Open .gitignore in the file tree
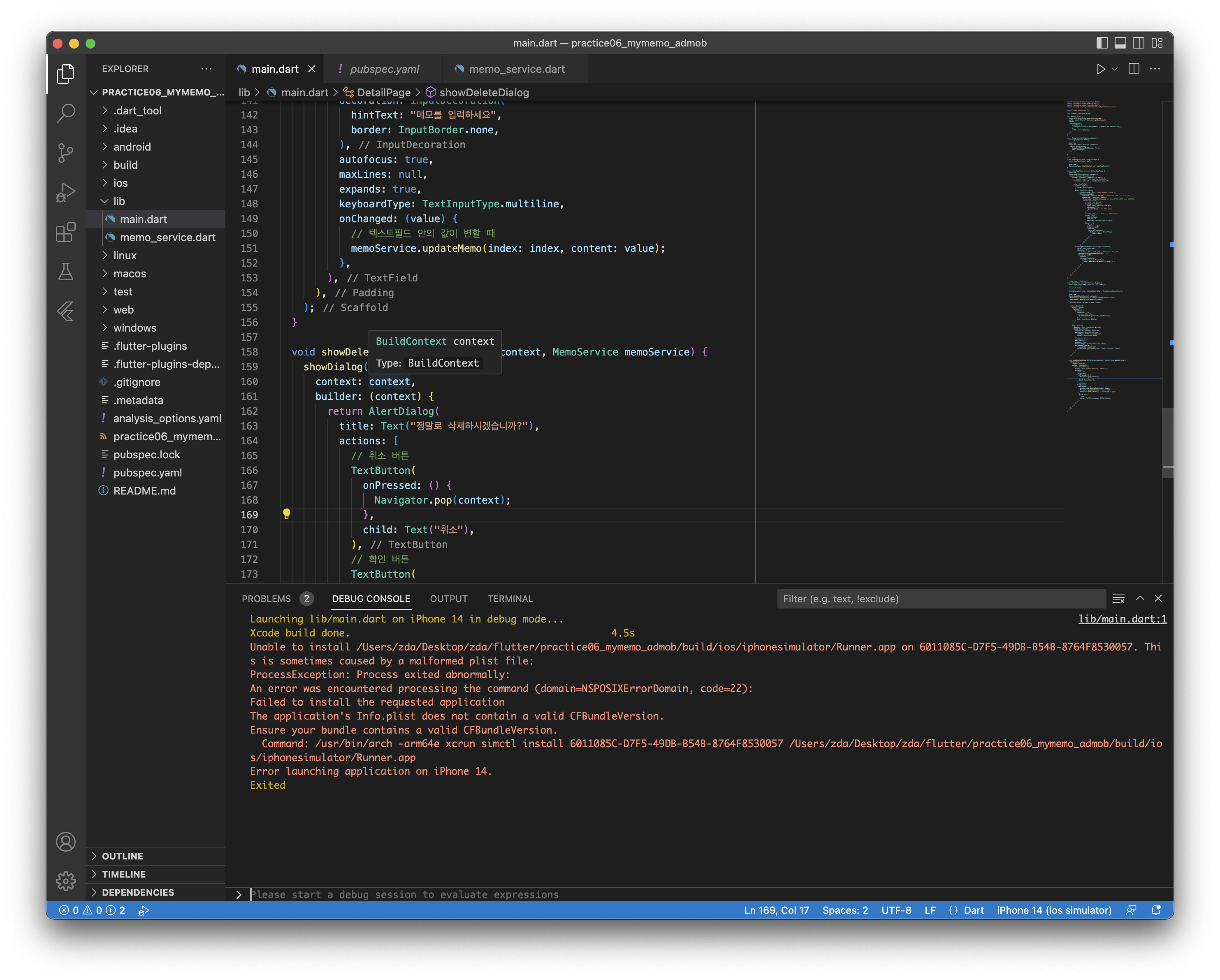 click(155, 382)
